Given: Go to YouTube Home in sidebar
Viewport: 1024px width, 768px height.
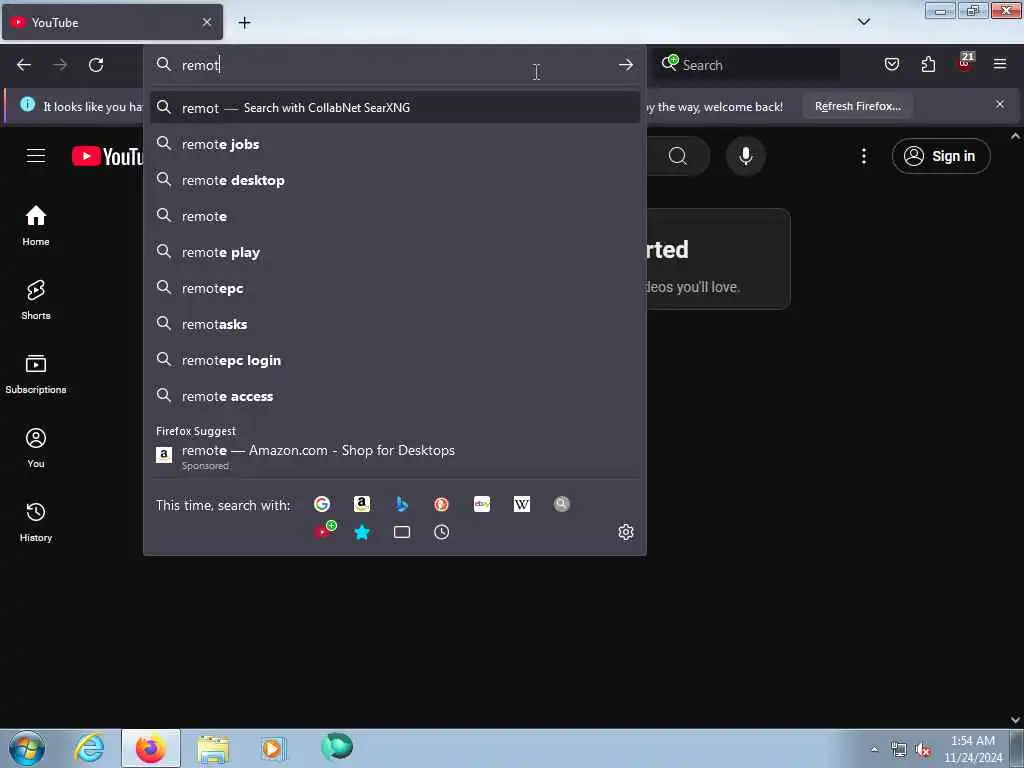Looking at the screenshot, I should (36, 225).
